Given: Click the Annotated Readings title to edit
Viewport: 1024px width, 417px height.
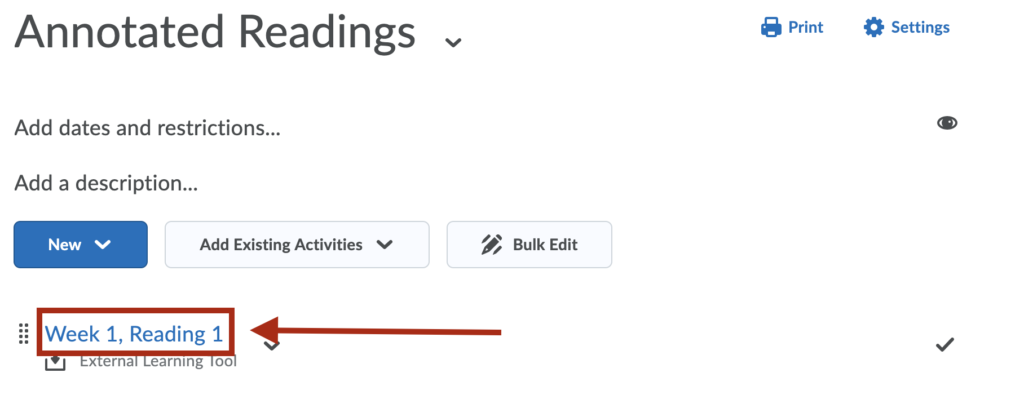Looking at the screenshot, I should [x=215, y=33].
